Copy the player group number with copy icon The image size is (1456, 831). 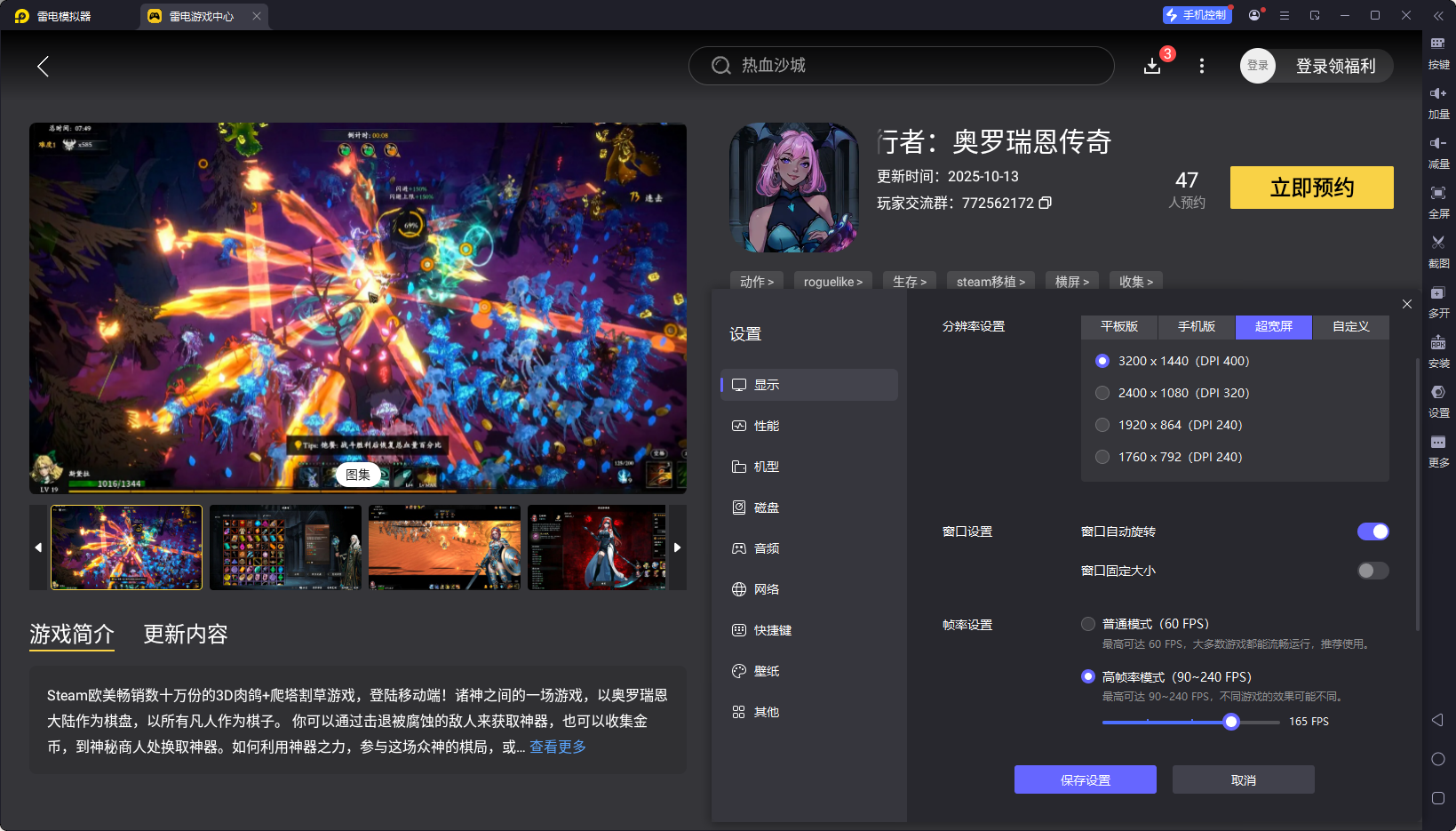[x=1046, y=203]
